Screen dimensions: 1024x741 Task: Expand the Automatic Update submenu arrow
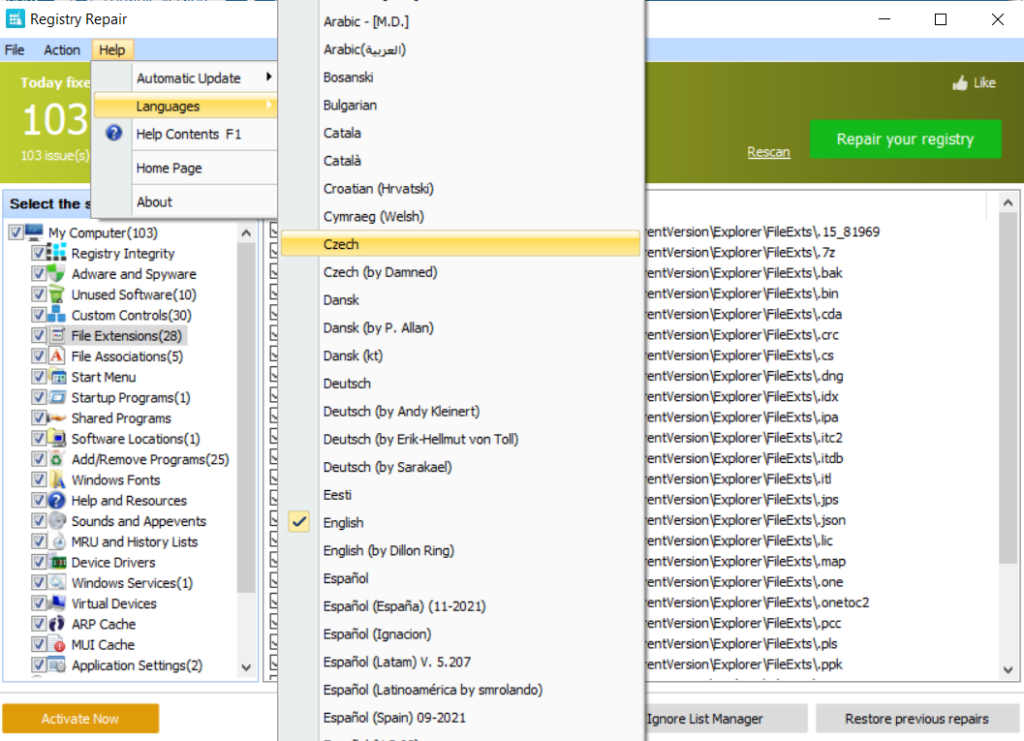pyautogui.click(x=268, y=77)
